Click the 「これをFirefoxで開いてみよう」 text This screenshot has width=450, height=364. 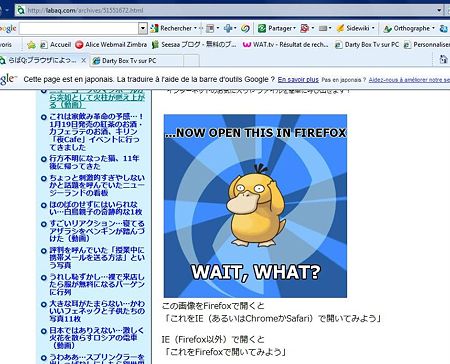tap(225, 352)
